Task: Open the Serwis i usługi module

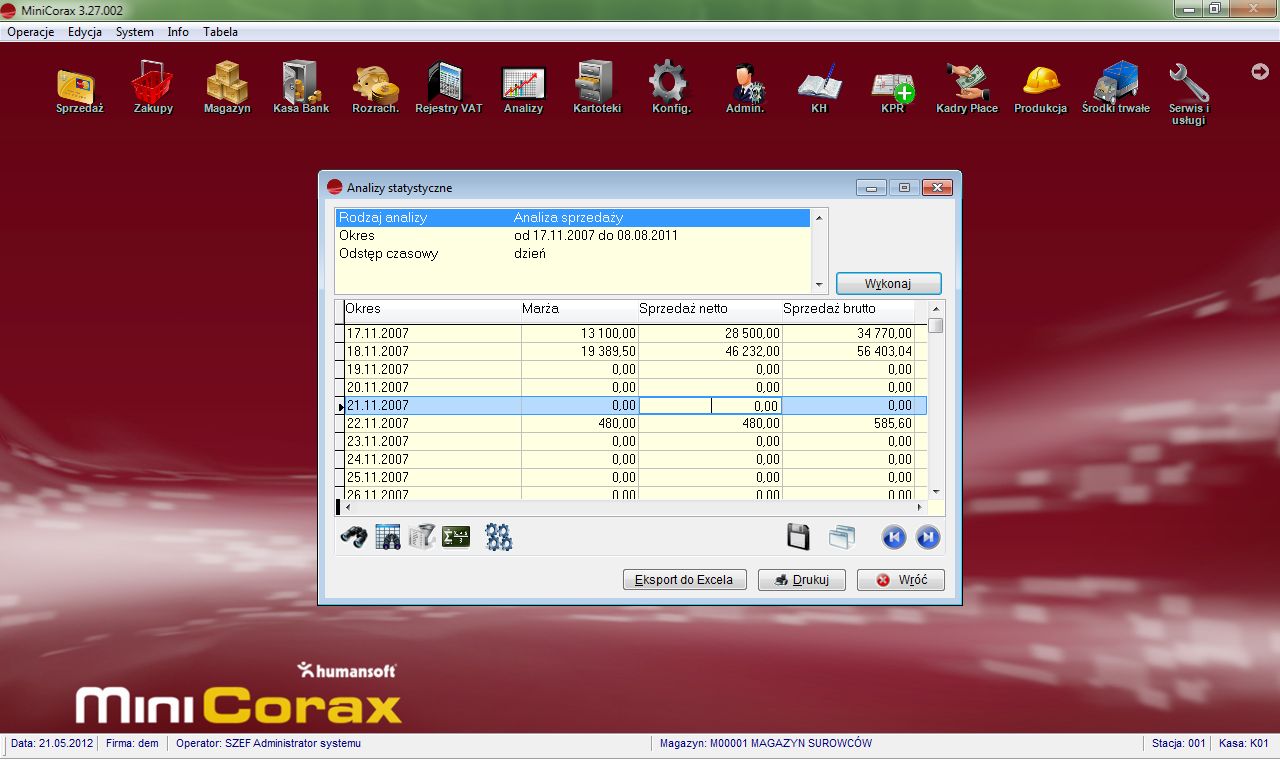Action: [1189, 94]
